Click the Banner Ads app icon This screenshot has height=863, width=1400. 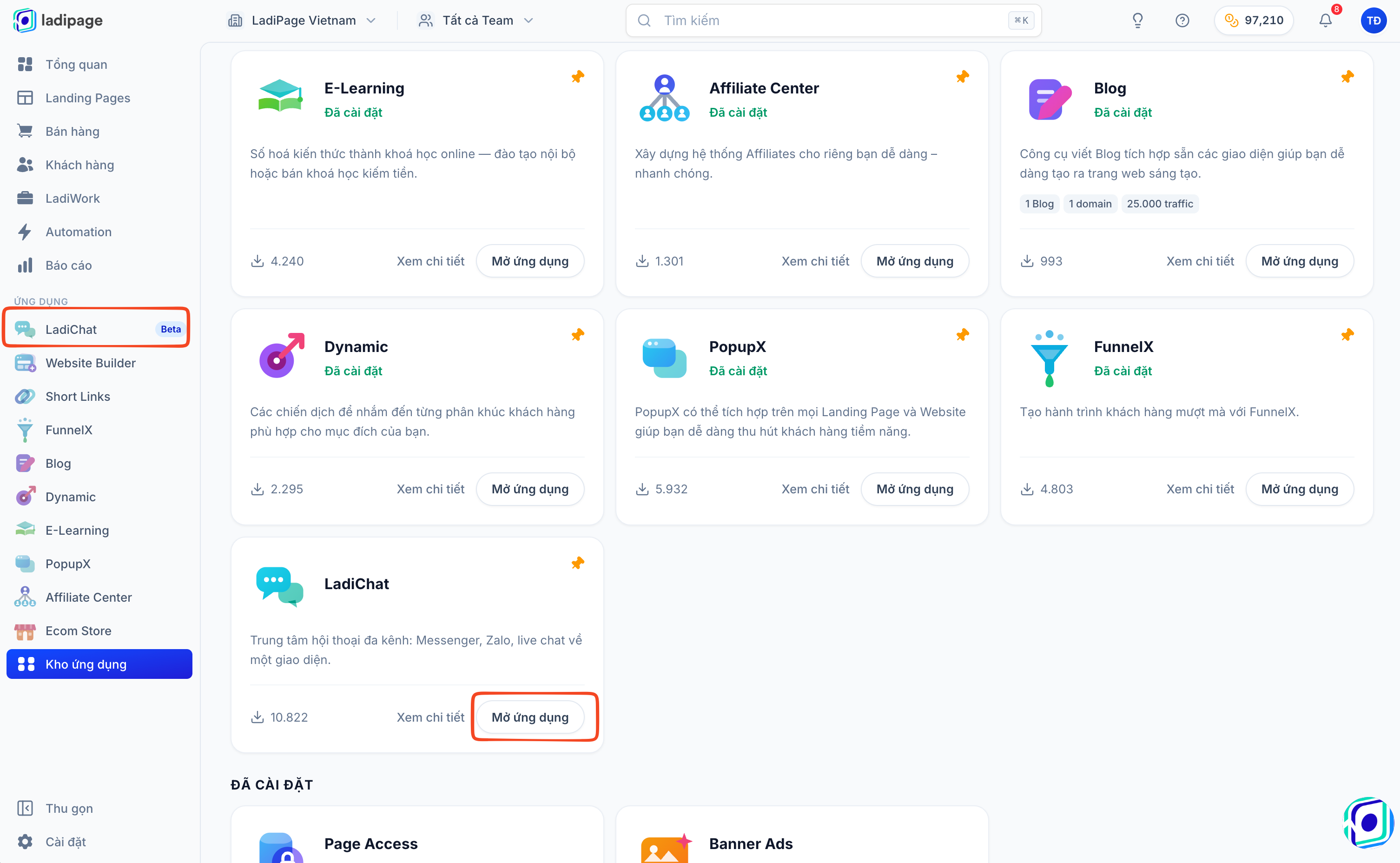click(667, 849)
